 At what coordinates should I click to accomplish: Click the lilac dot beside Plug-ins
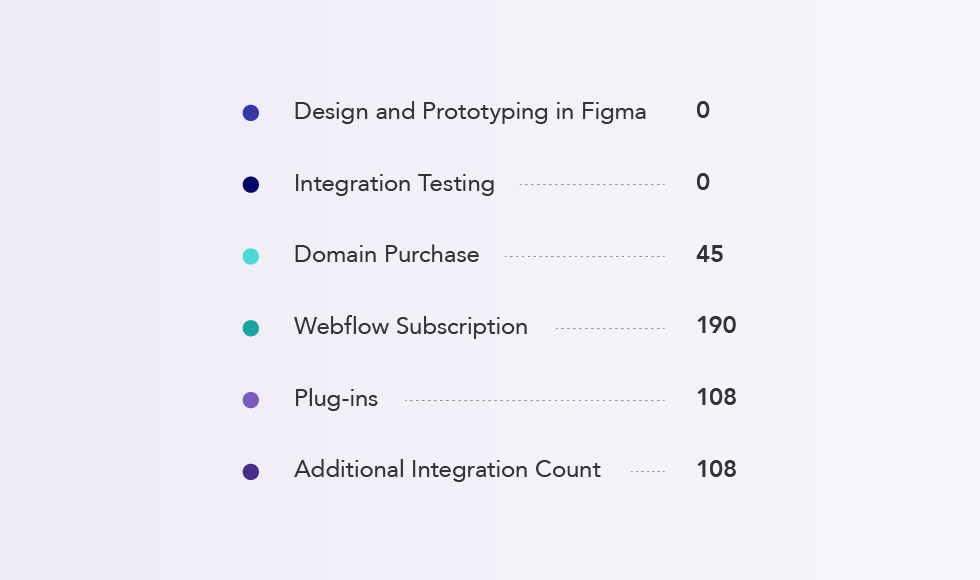tap(251, 400)
